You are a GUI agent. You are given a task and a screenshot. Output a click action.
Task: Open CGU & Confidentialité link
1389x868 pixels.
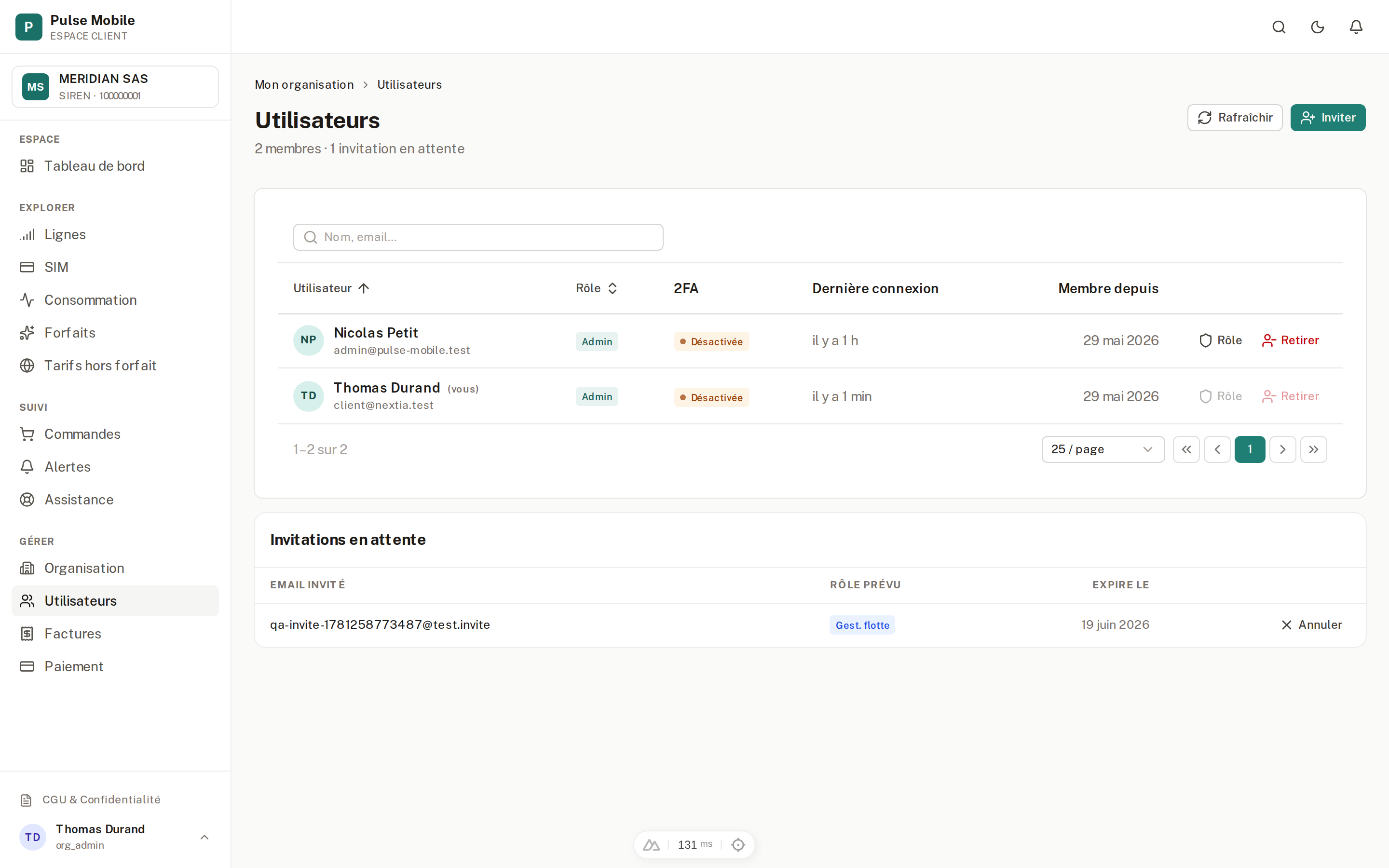pos(91,800)
